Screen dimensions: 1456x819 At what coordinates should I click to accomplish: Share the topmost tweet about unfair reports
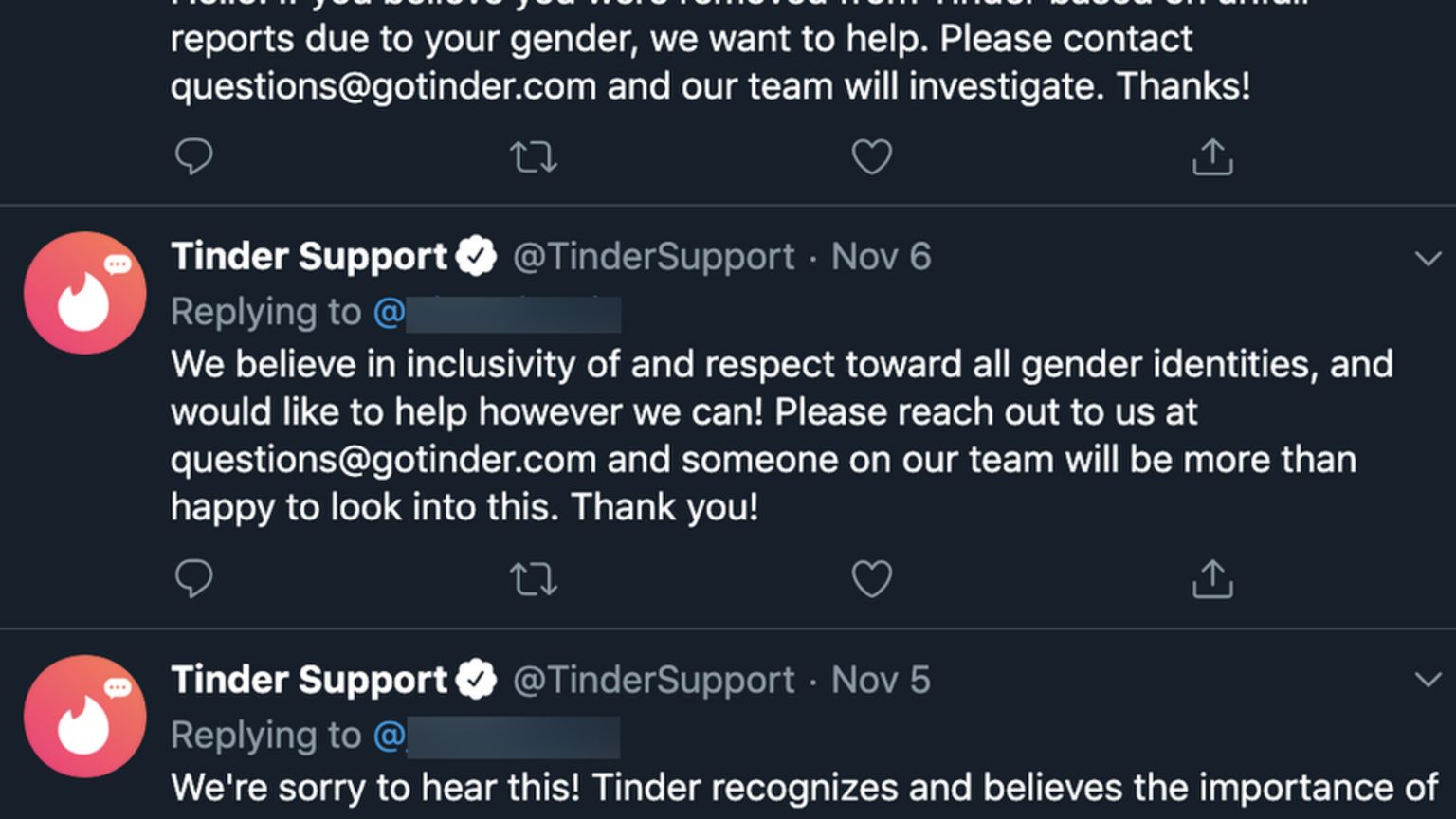point(1212,157)
